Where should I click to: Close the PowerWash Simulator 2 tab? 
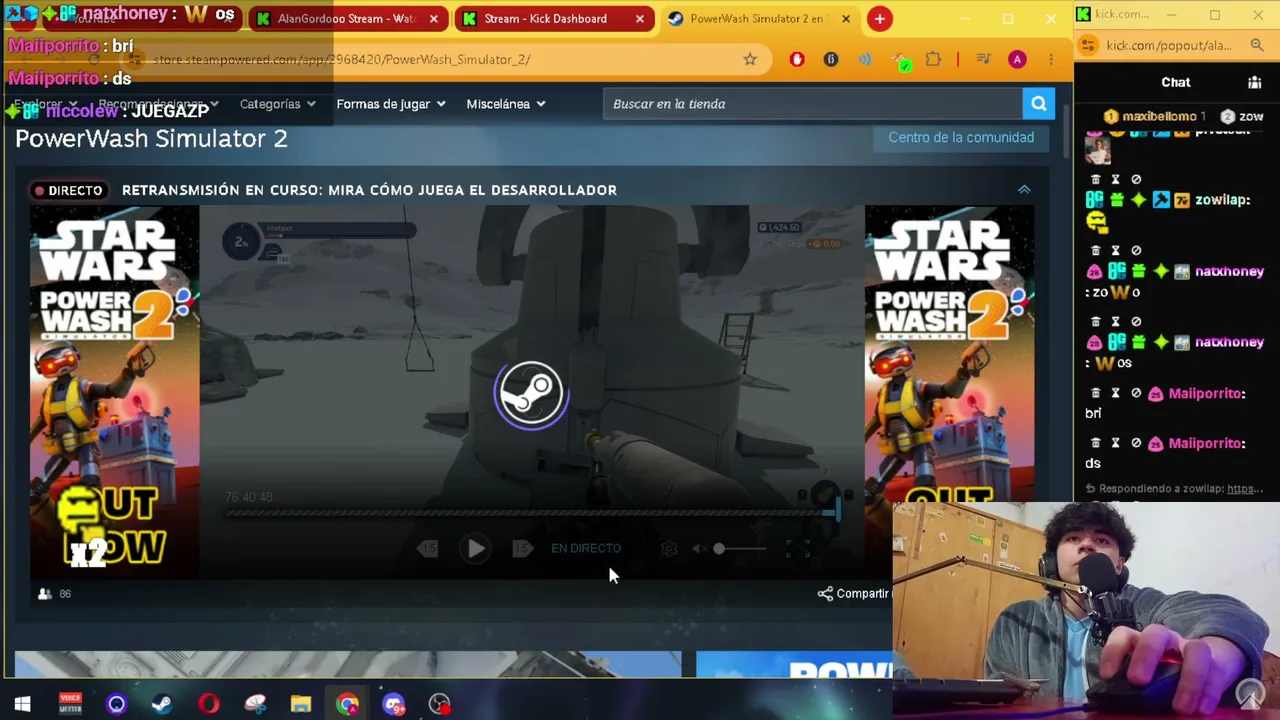(x=846, y=19)
